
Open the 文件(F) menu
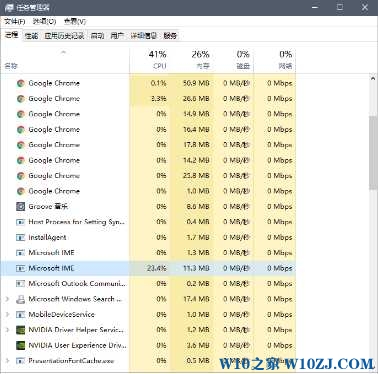point(15,22)
